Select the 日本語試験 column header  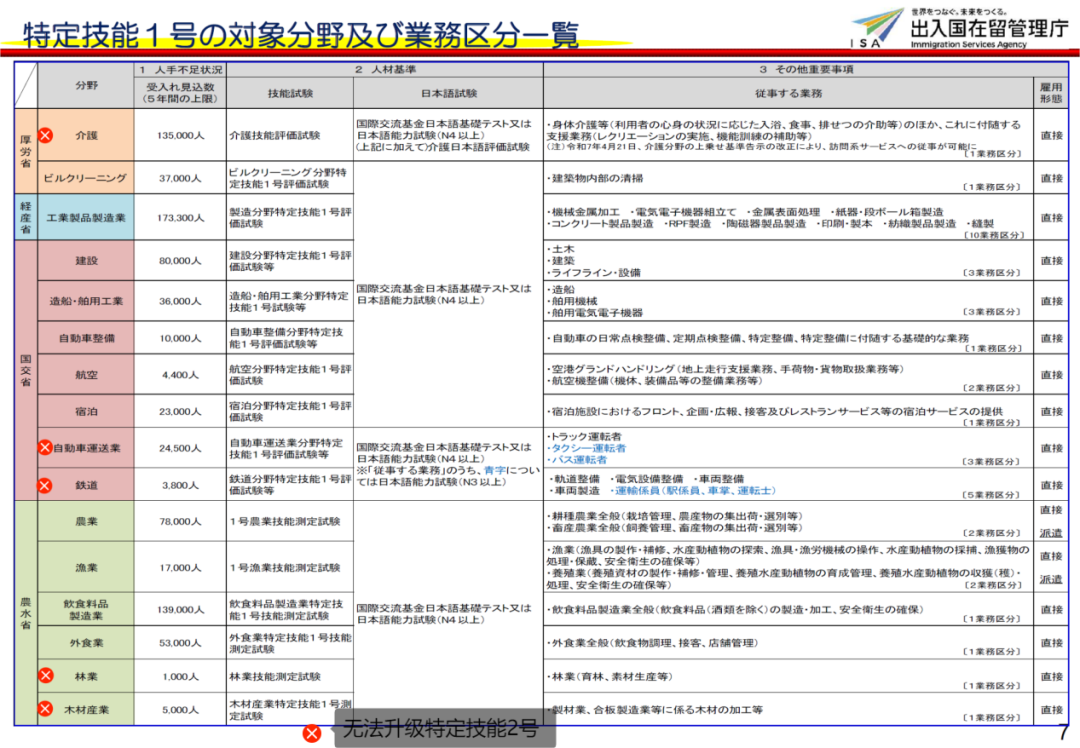pyautogui.click(x=448, y=93)
